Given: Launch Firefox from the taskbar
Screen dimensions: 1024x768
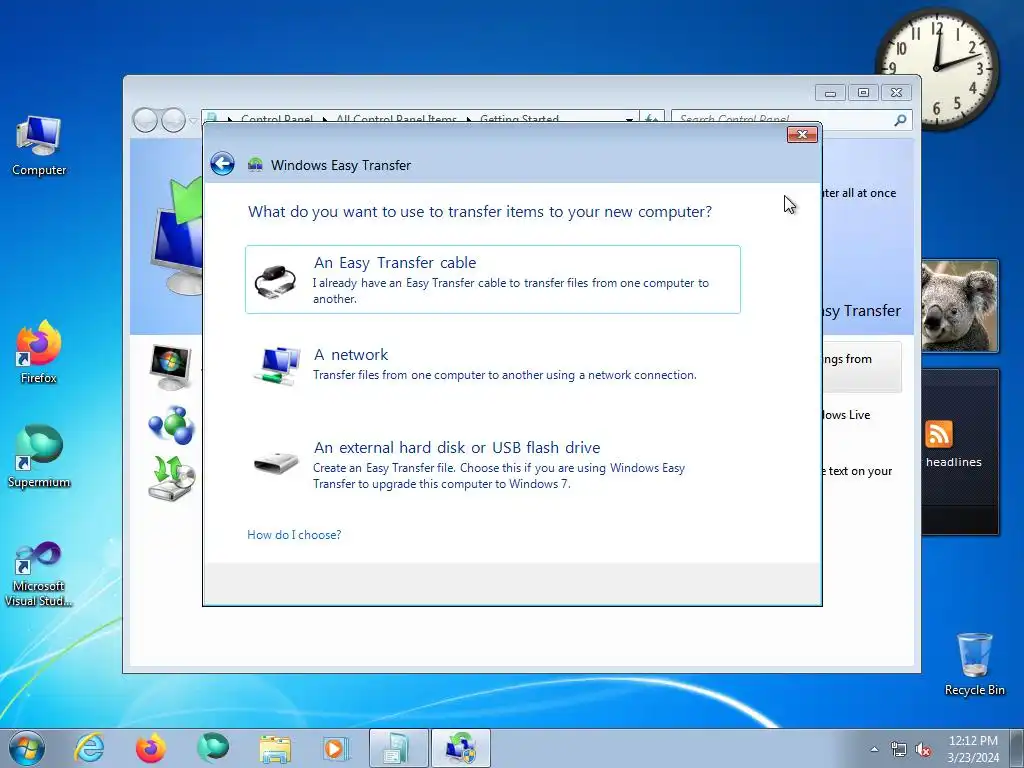Looking at the screenshot, I should point(151,748).
